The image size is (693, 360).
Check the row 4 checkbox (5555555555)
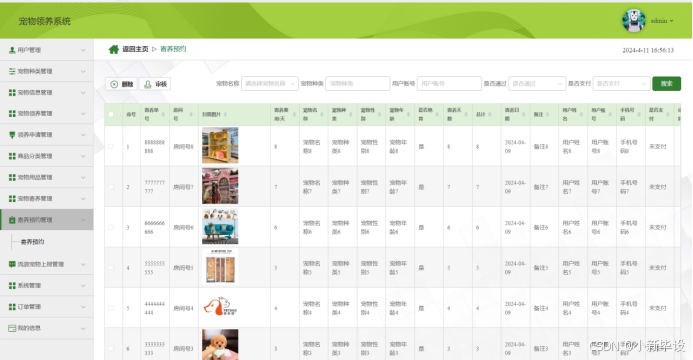click(111, 268)
